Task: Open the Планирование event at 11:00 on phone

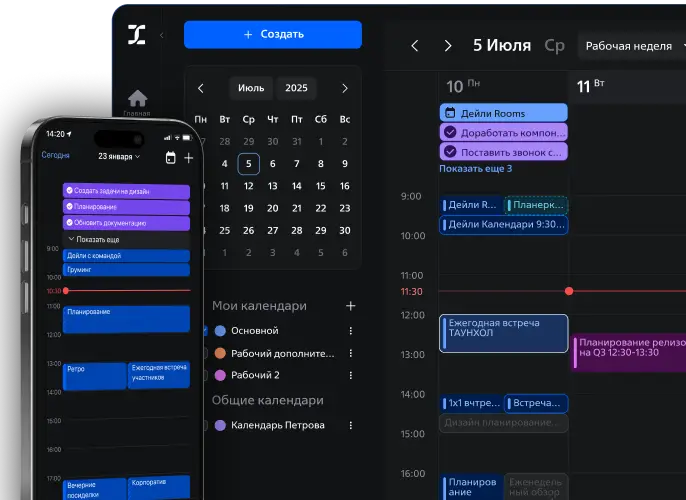Action: [x=126, y=319]
